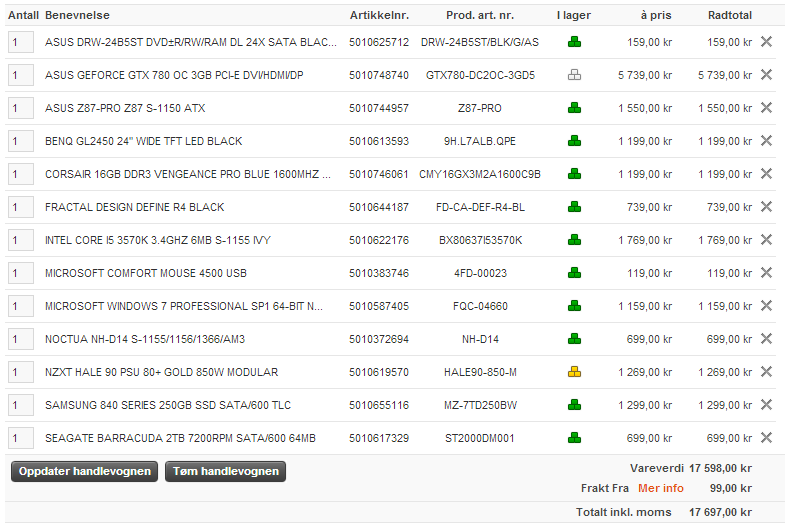
Task: Click stock icon for BENQ GL2450
Action: click(x=574, y=141)
